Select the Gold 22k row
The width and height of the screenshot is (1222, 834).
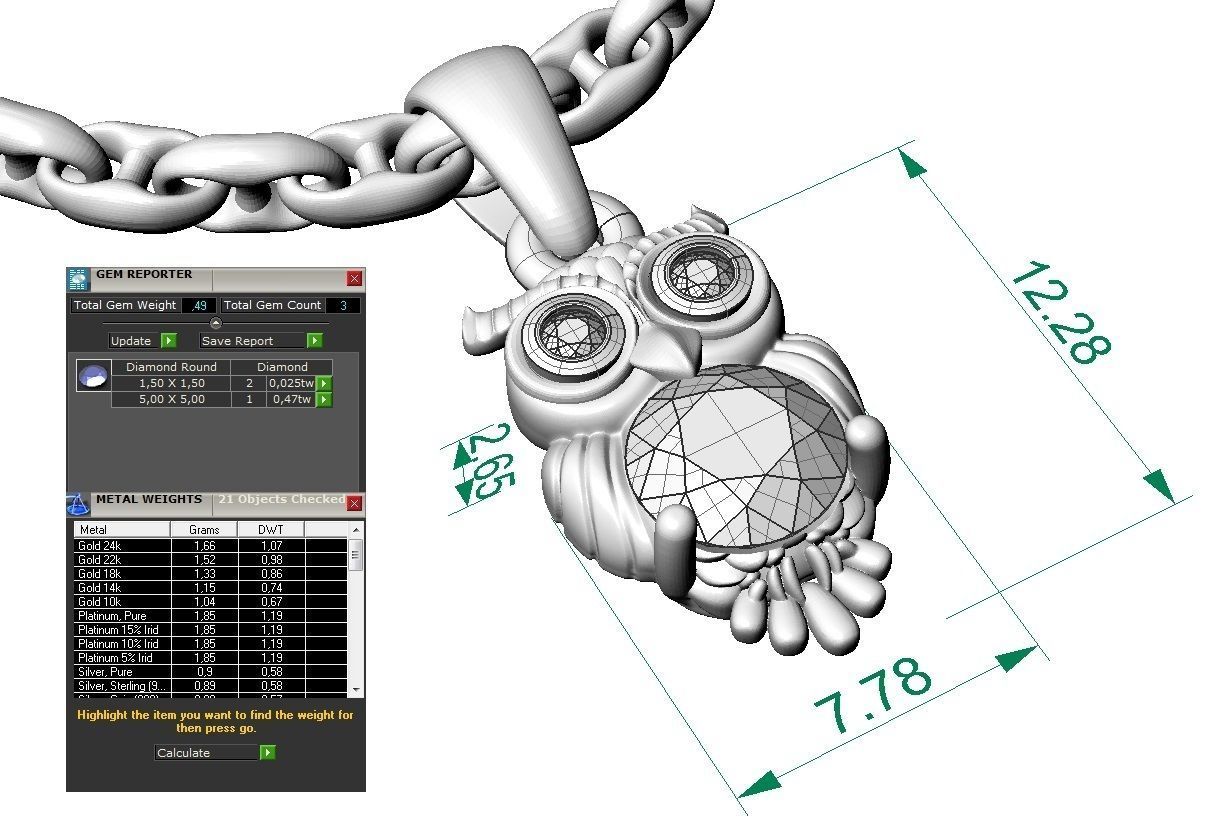pyautogui.click(x=211, y=561)
